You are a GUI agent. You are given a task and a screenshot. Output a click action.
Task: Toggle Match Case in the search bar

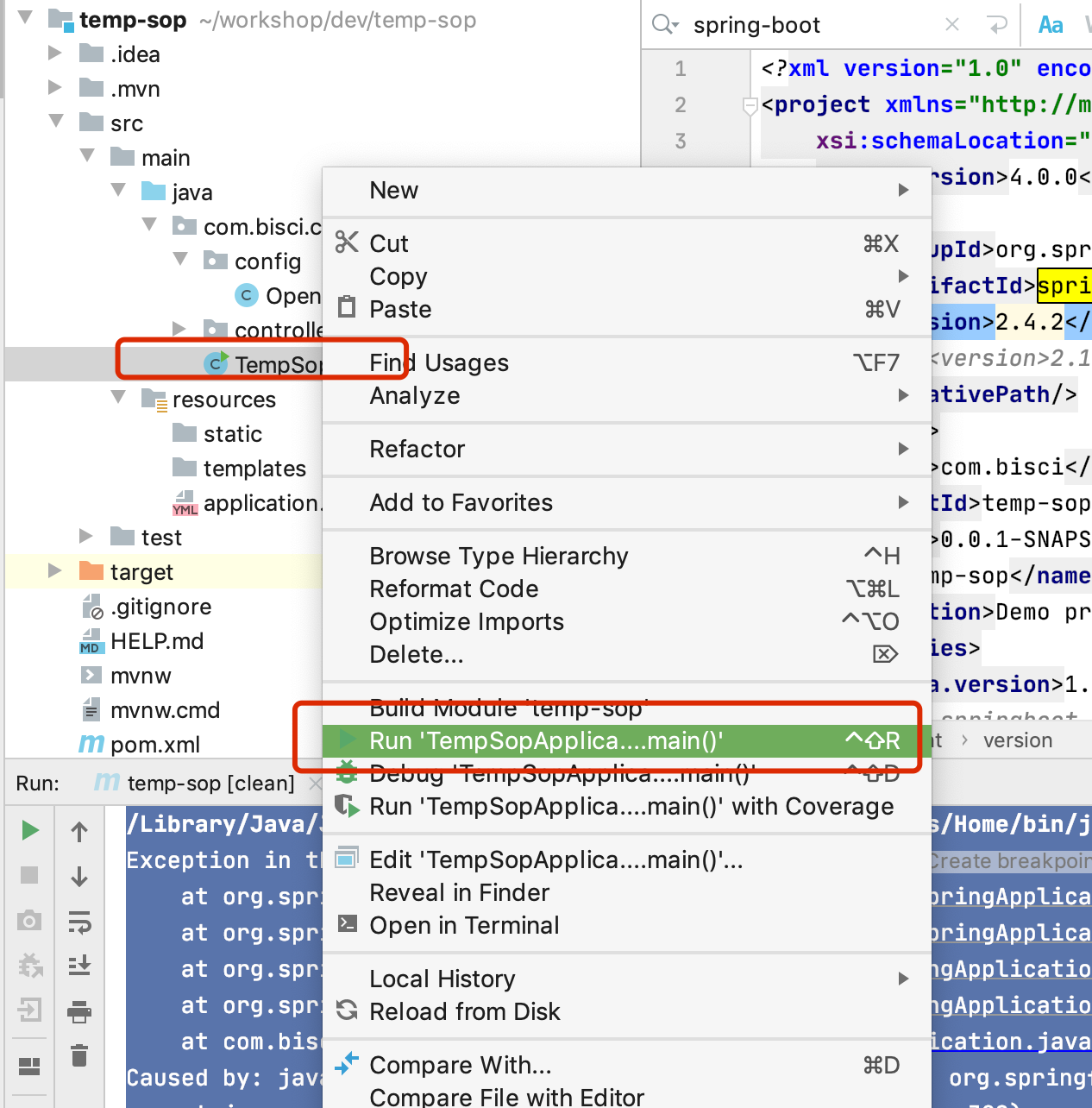point(1050,24)
